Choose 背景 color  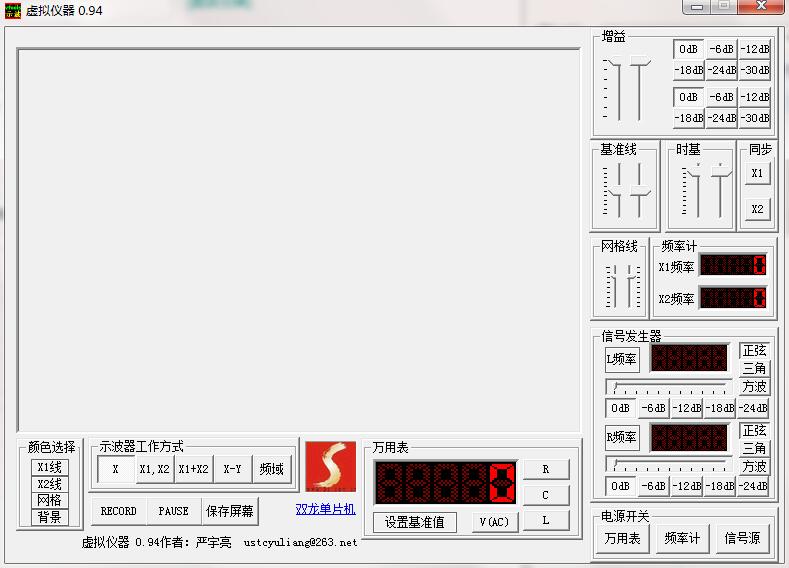50,517
